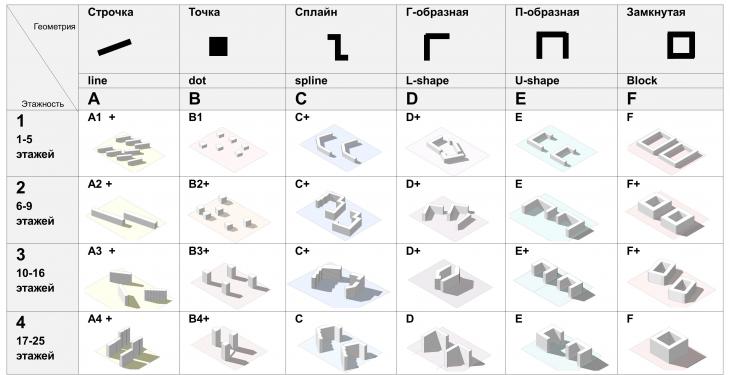The width and height of the screenshot is (730, 375).
Task: Click the B3+ dot towers model
Action: [x=229, y=281]
